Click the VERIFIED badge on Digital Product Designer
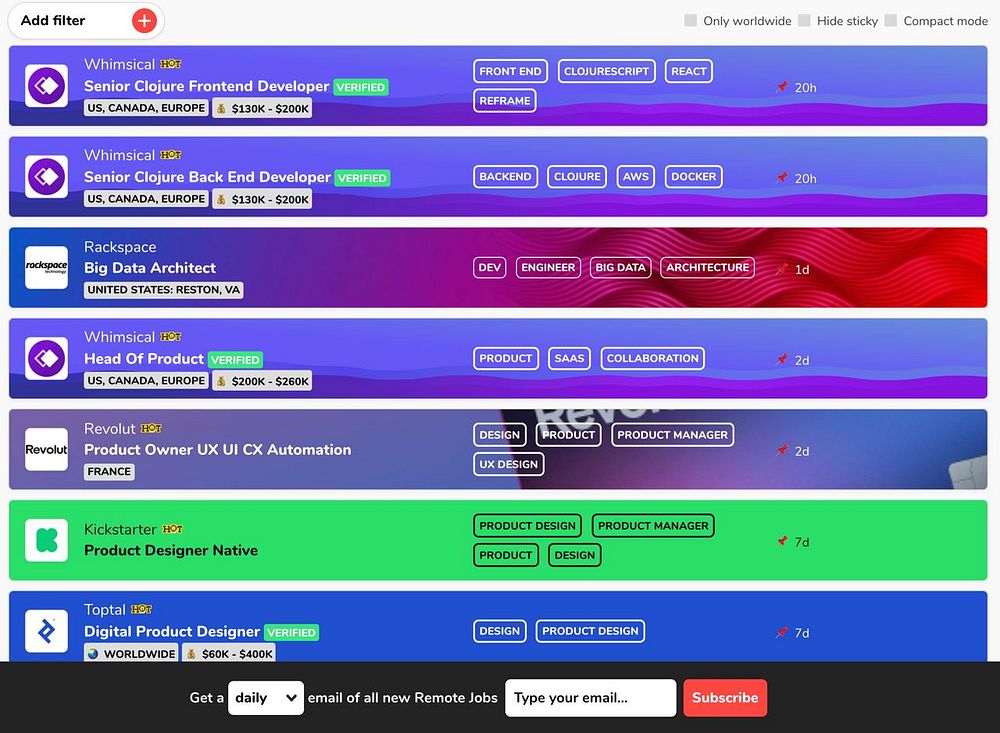Image resolution: width=1000 pixels, height=733 pixels. (291, 632)
